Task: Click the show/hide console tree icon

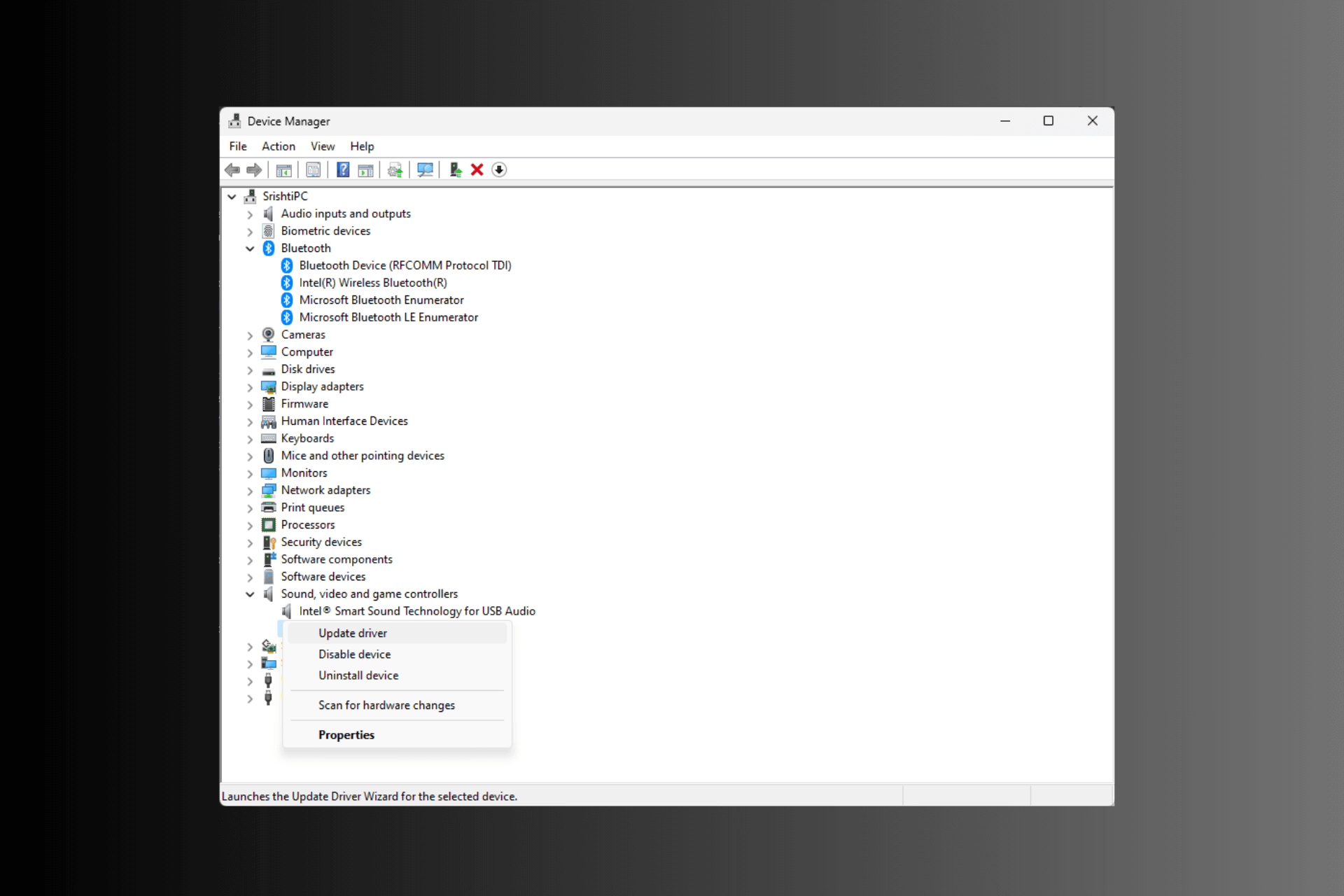Action: [283, 170]
